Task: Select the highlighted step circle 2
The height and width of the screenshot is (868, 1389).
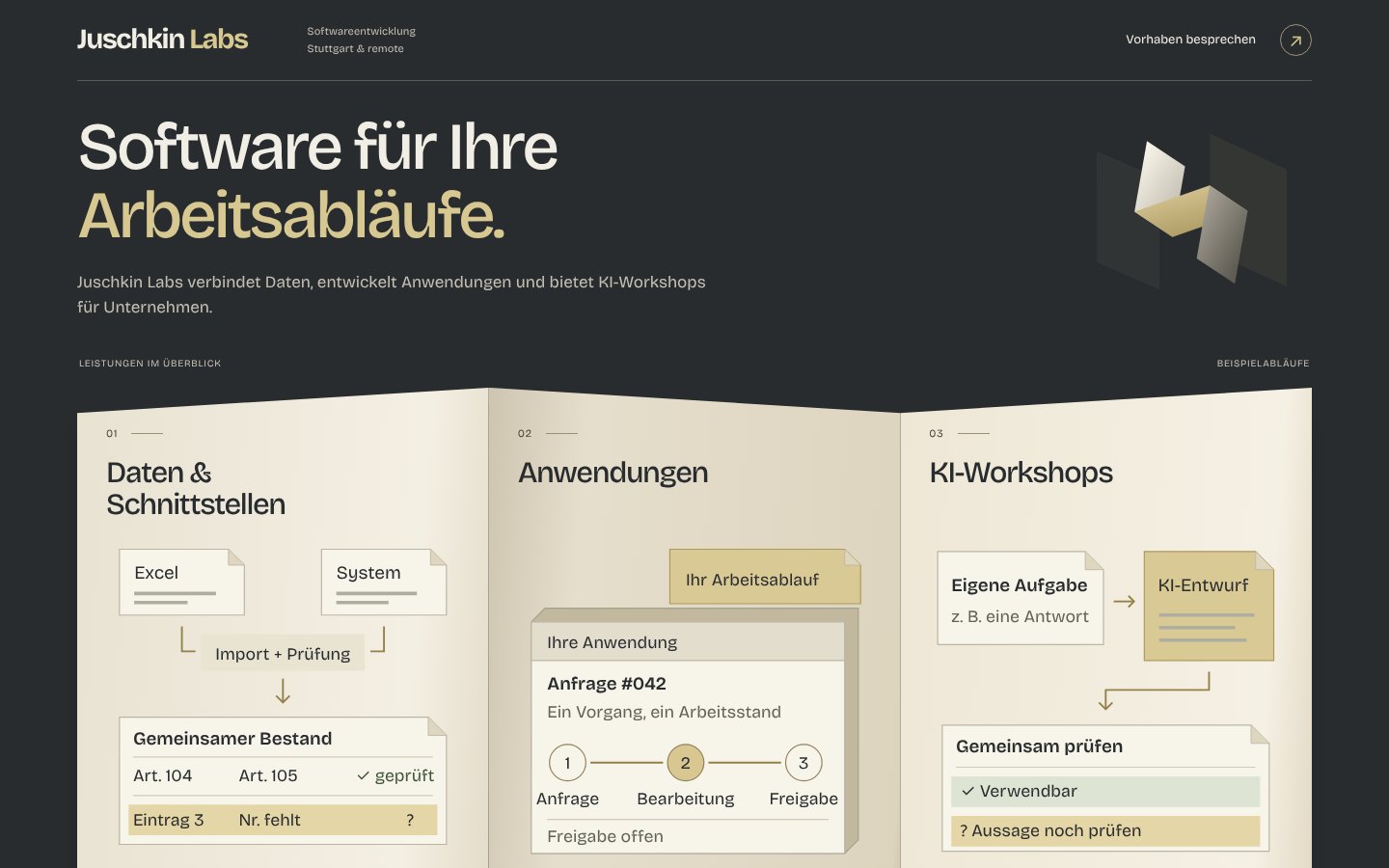Action: coord(685,763)
